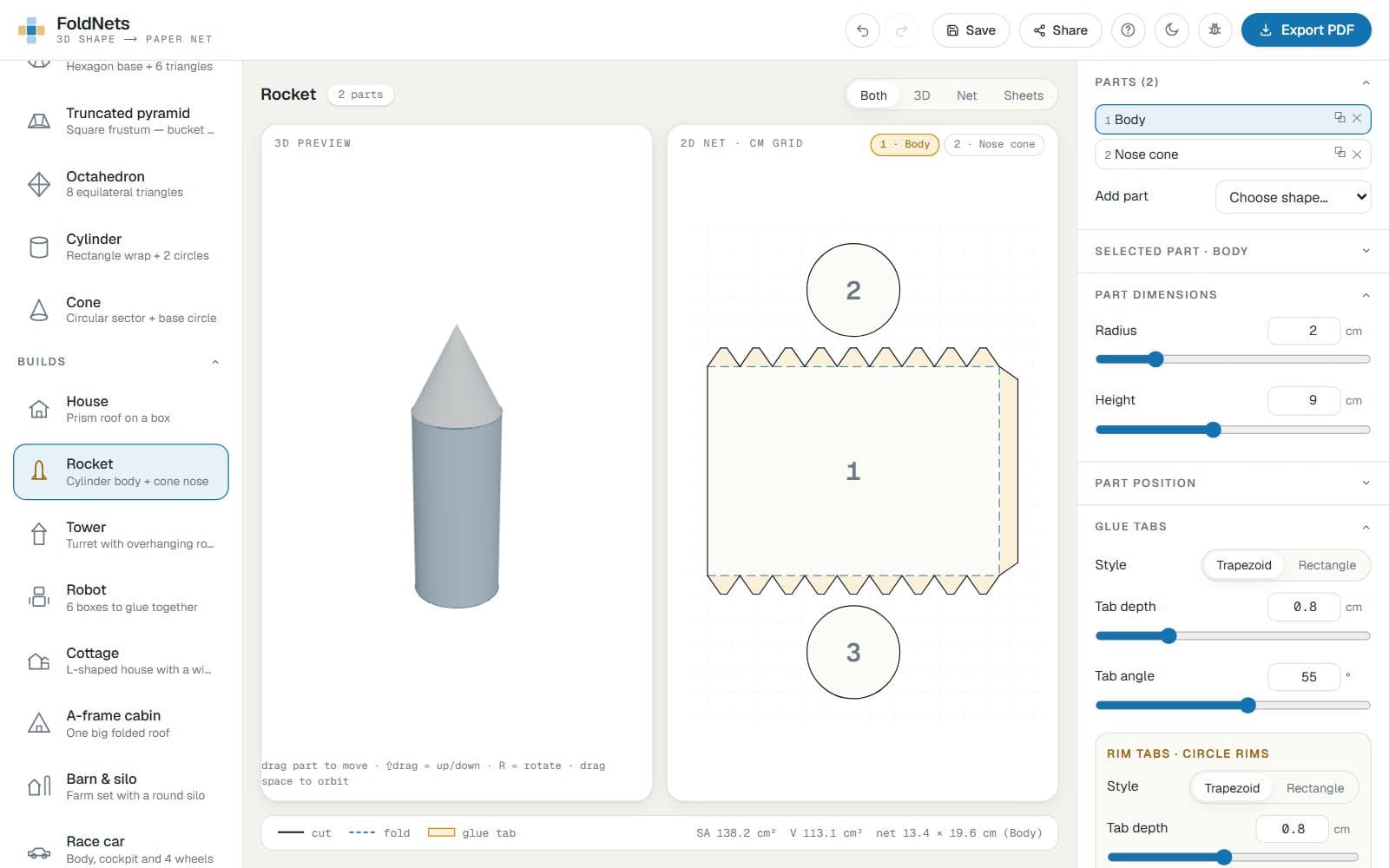Select the Cone shape
Screen dimensions: 1389x868
coord(121,310)
